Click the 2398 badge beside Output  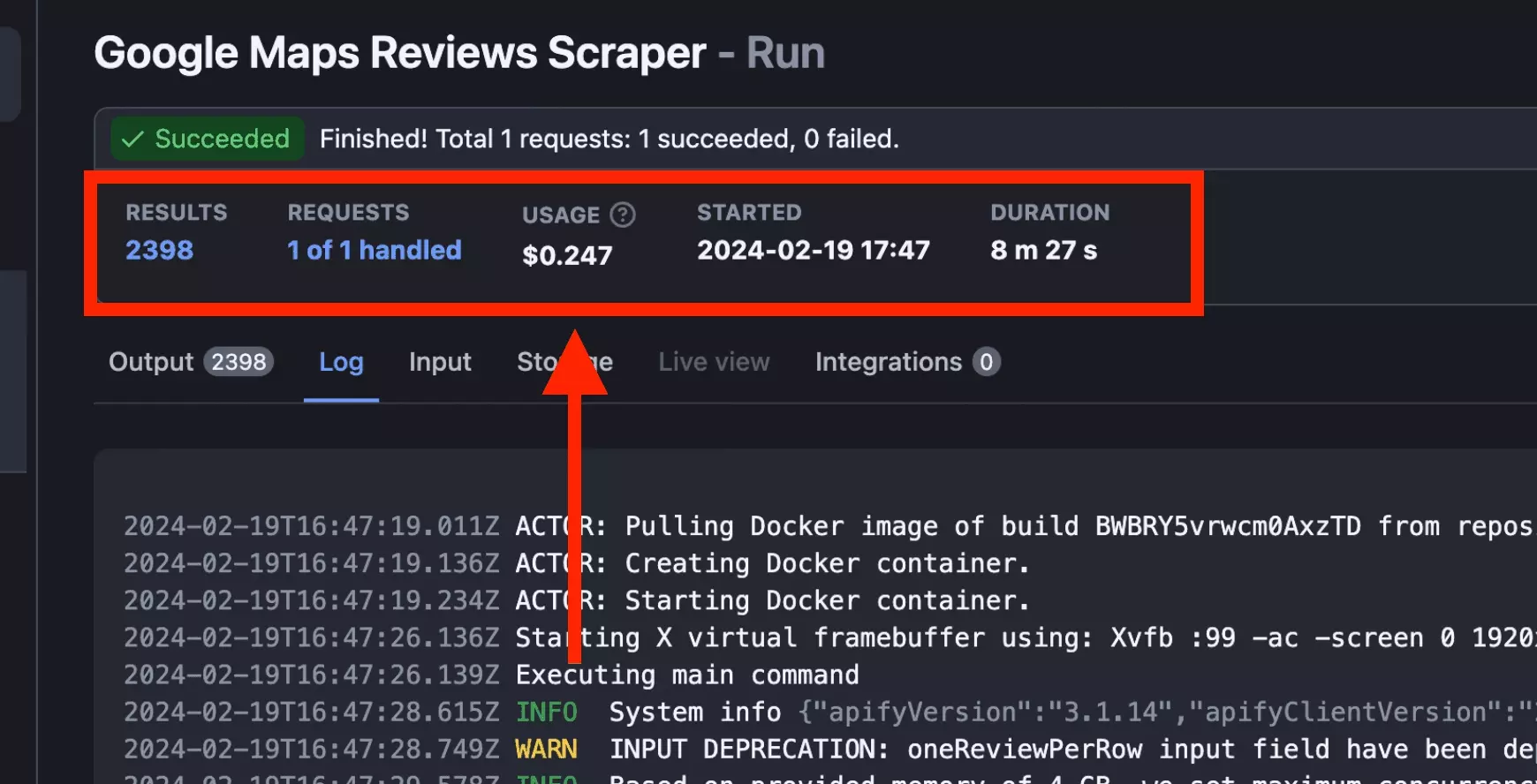[x=238, y=362]
